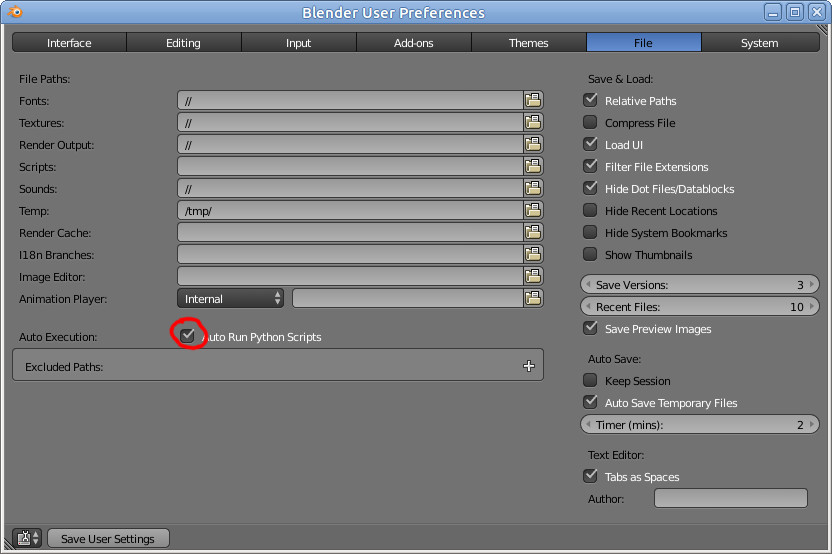Toggle Tabs as Spaces checkbox
Screen dimensions: 832x554
click(x=590, y=476)
